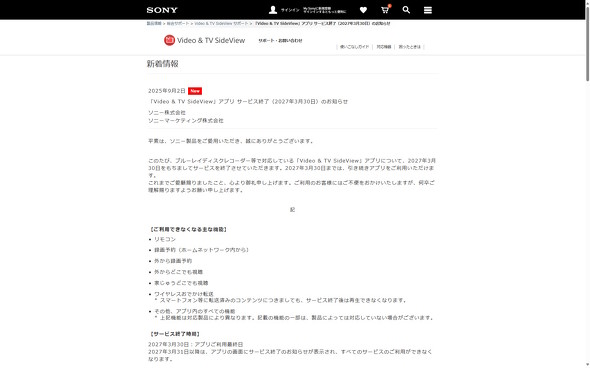590x368 pixels.
Task: Follow the Video & TV SideView サポート breadcrumb
Action: coord(221,23)
